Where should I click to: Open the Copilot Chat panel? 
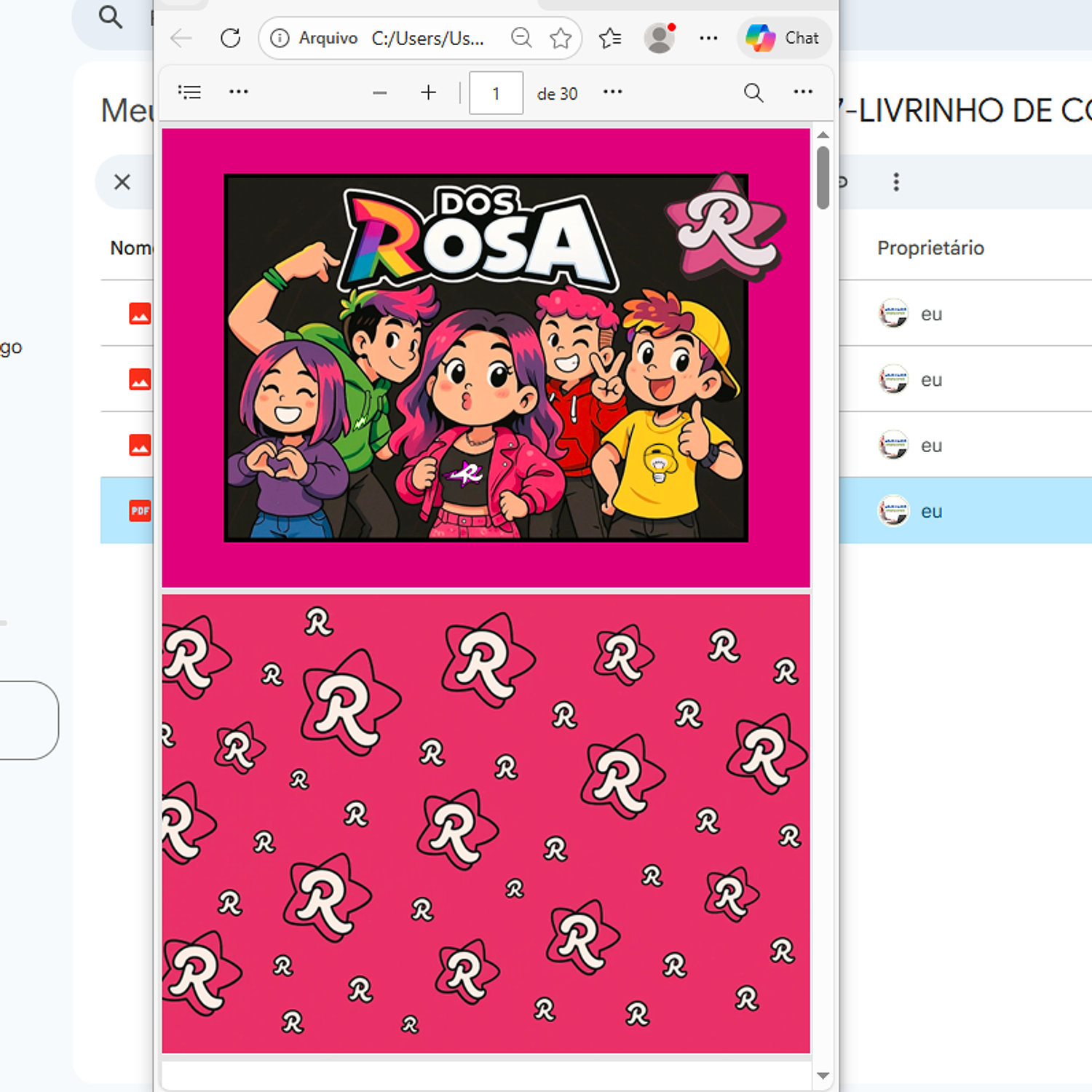pos(784,38)
